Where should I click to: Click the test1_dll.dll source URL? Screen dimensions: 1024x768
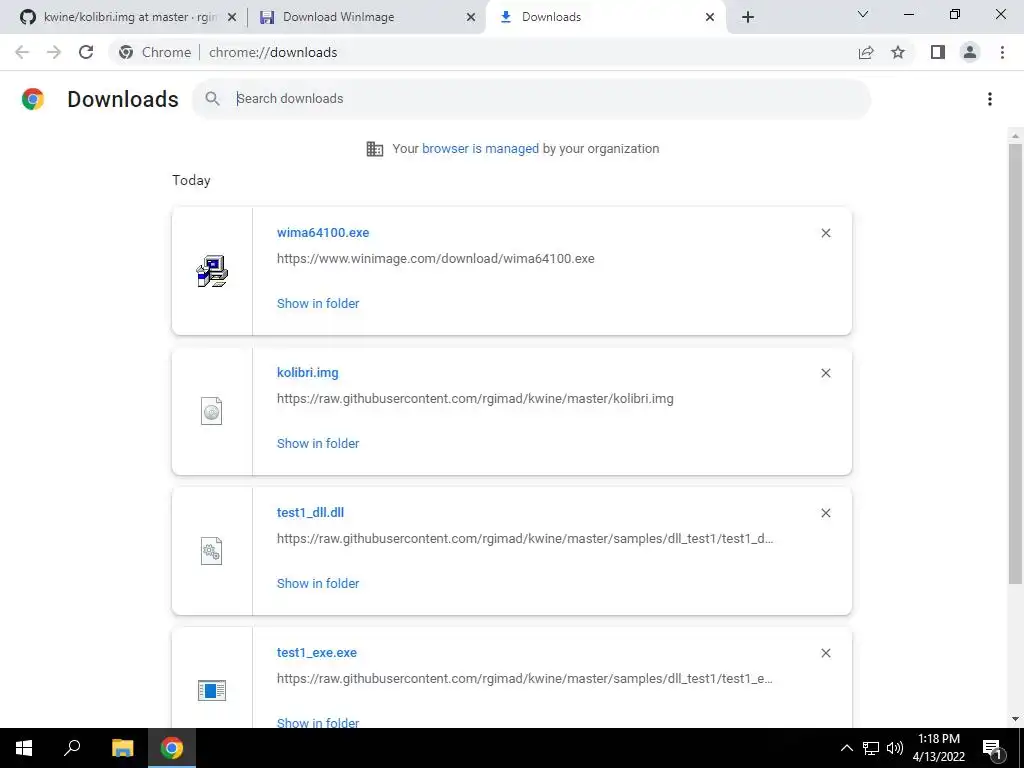[x=525, y=539]
